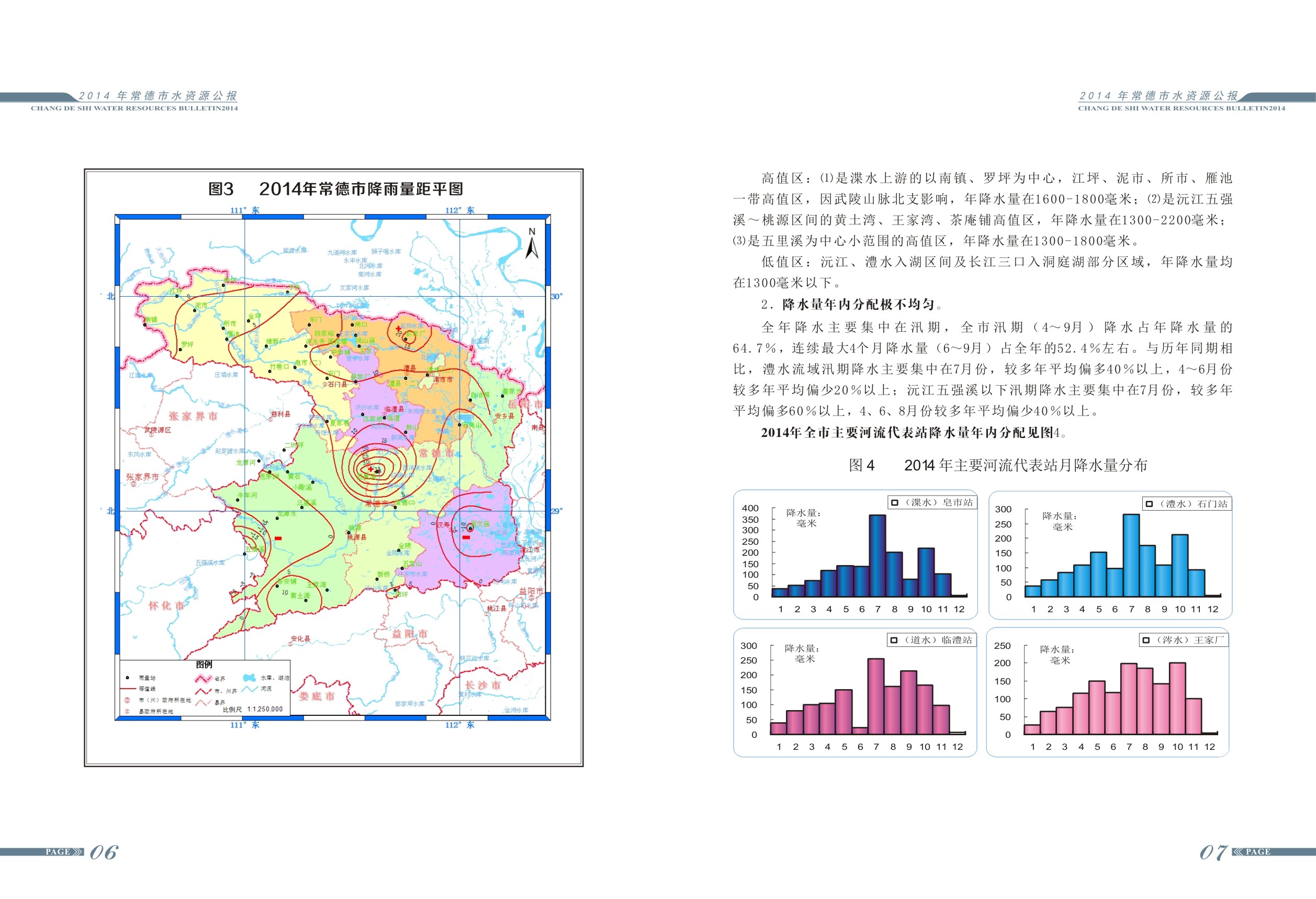Click the June bar in the 临澧站 chart
1316x899 pixels.
[860, 731]
